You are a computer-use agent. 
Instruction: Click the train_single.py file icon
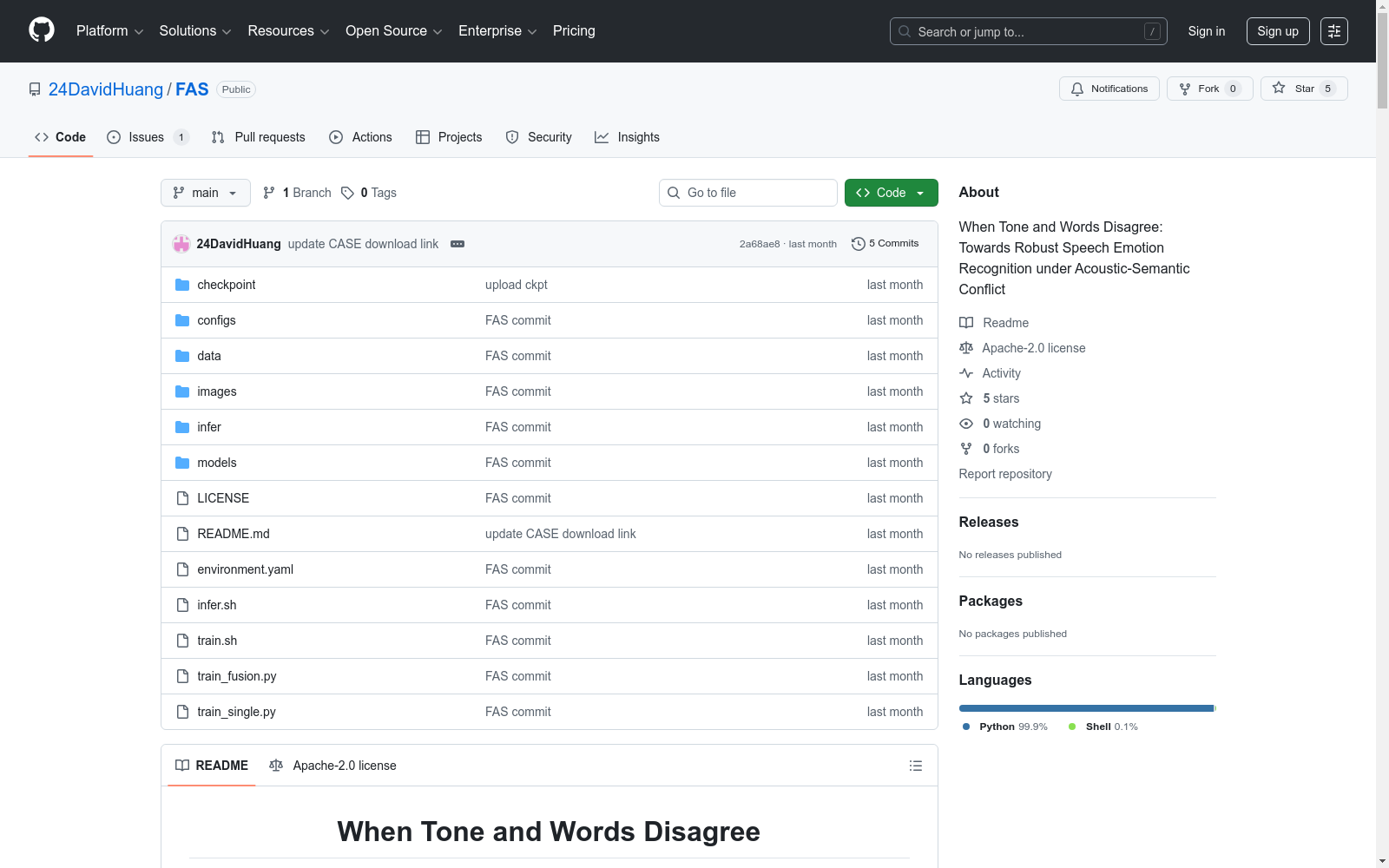coord(182,712)
